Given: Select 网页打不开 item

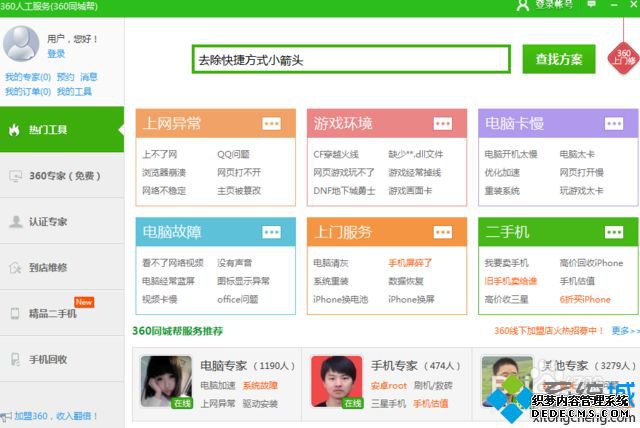Looking at the screenshot, I should coord(239,173).
